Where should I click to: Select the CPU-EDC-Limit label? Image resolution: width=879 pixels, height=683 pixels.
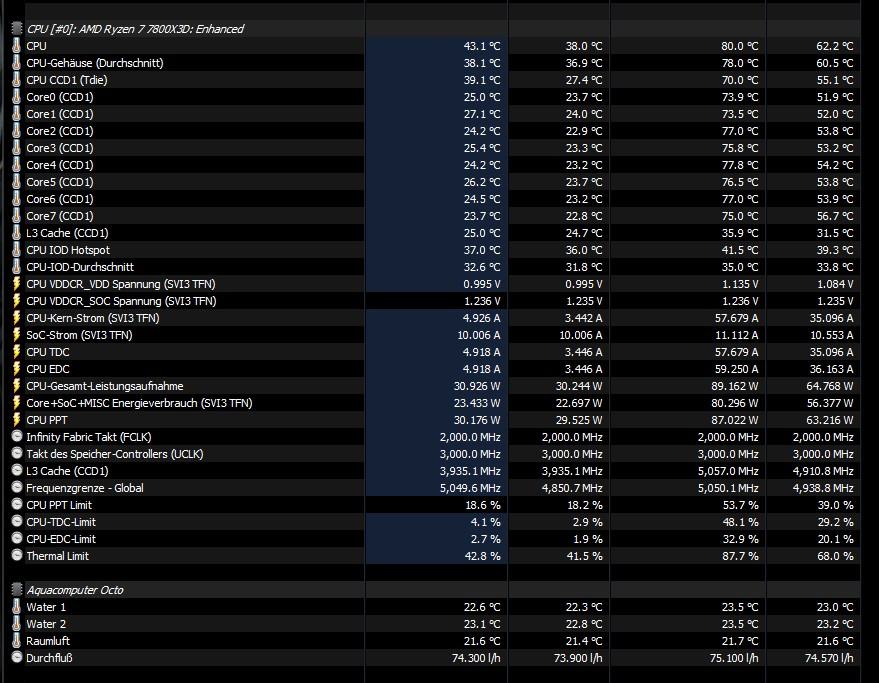pyautogui.click(x=61, y=539)
